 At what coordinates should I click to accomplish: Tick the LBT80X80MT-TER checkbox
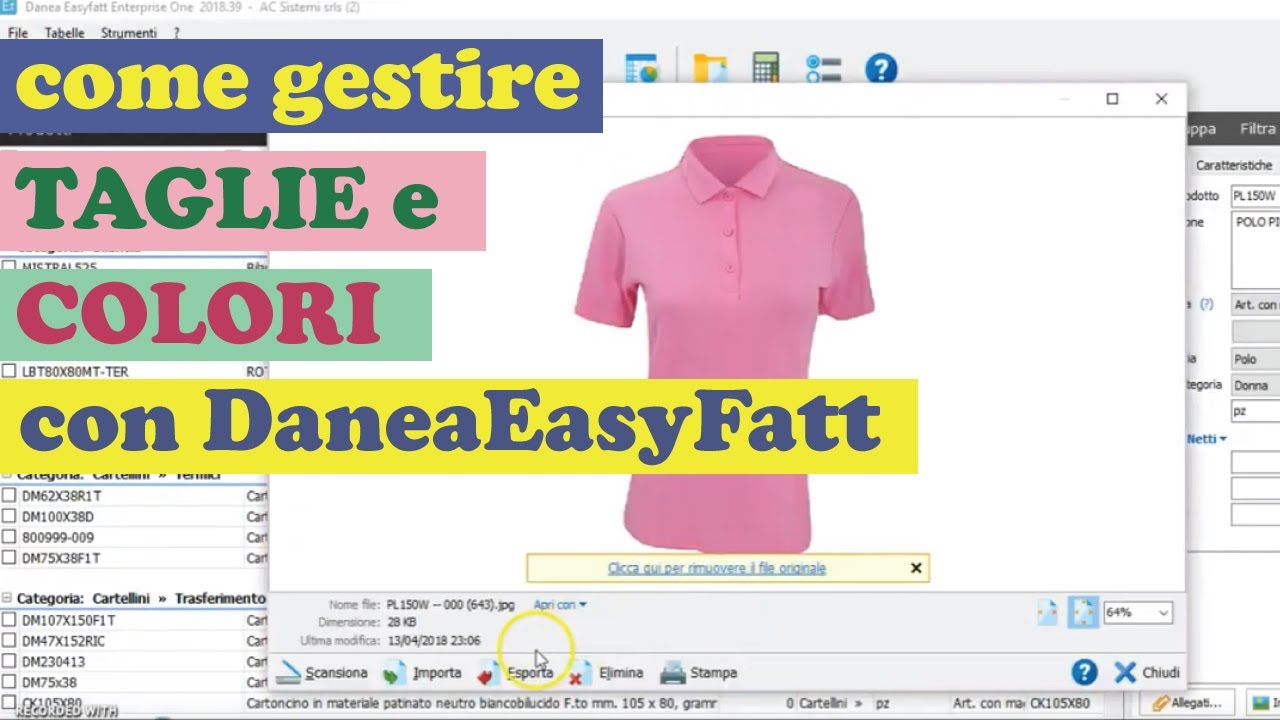click(9, 371)
